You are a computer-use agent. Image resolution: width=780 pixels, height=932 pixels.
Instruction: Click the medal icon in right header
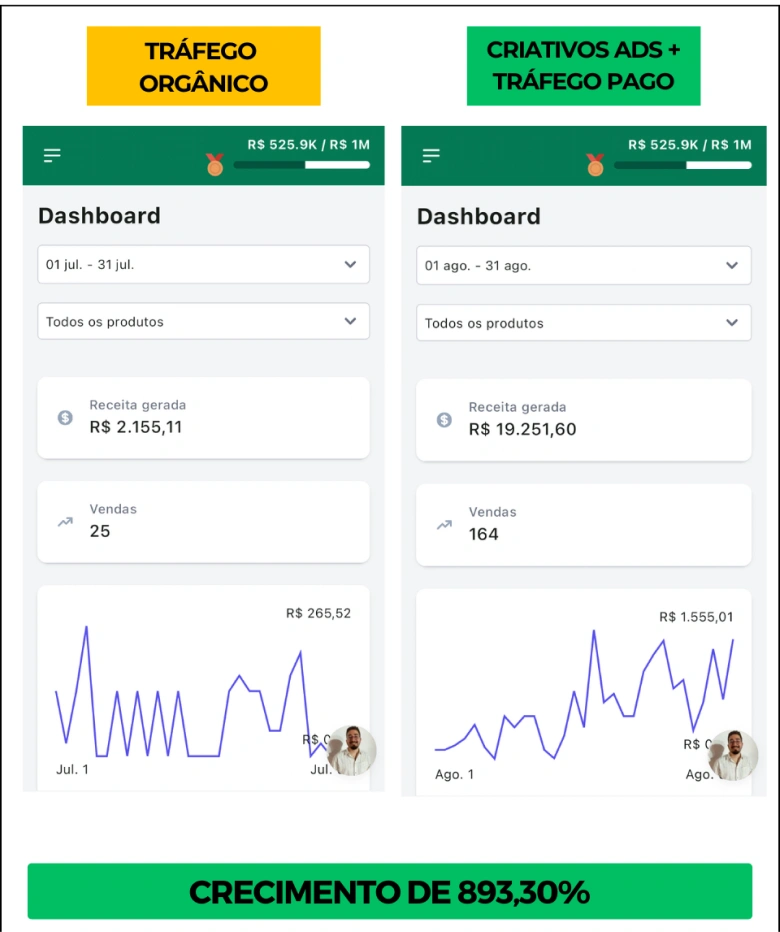pyautogui.click(x=595, y=165)
